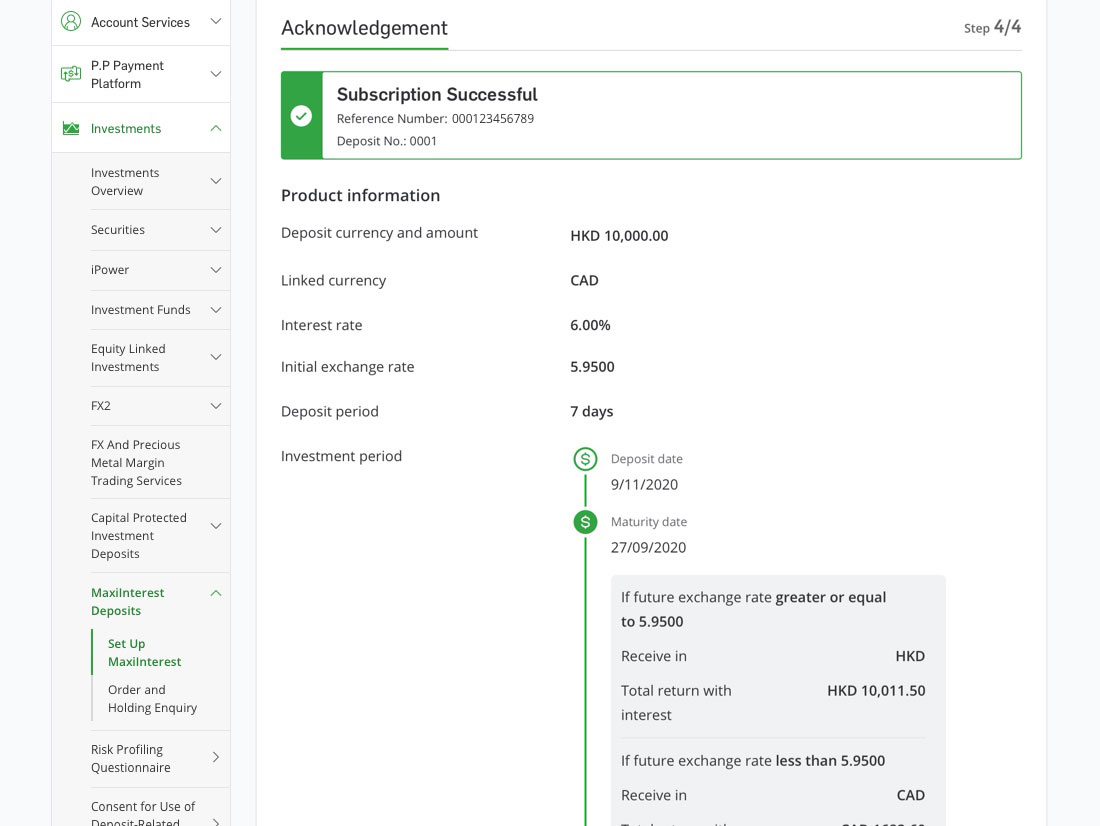Expand the Account Services section
This screenshot has height=826, width=1100.
[x=216, y=21]
